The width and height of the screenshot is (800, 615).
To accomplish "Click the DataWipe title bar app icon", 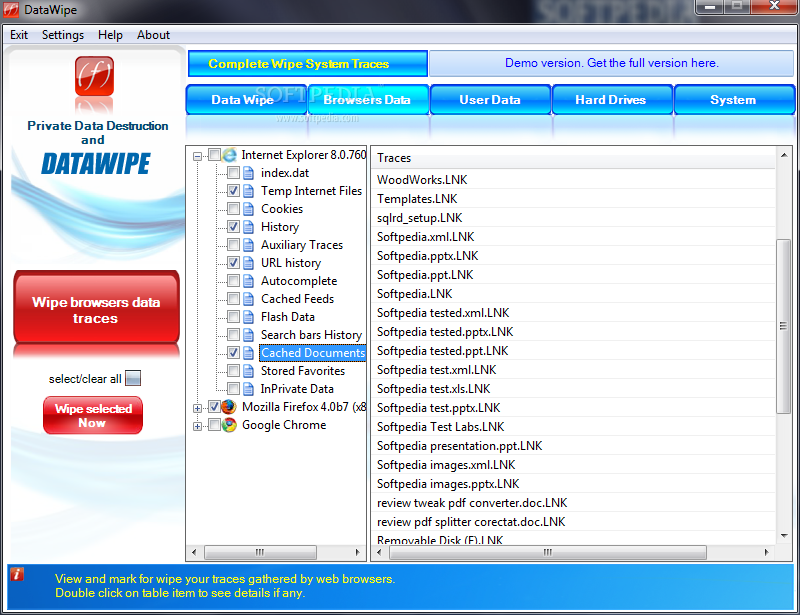I will [x=11, y=10].
